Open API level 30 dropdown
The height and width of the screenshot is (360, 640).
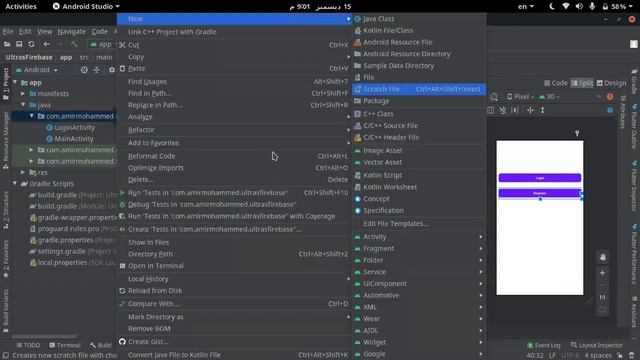pyautogui.click(x=549, y=97)
